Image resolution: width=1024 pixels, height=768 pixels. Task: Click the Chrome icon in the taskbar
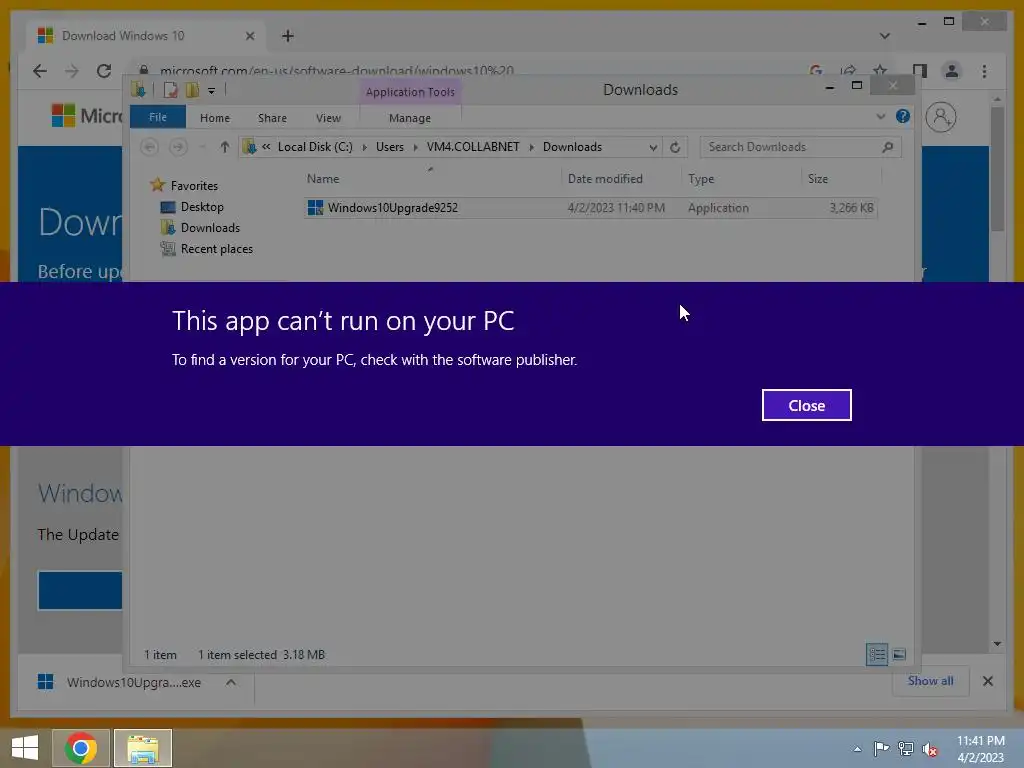pos(81,748)
